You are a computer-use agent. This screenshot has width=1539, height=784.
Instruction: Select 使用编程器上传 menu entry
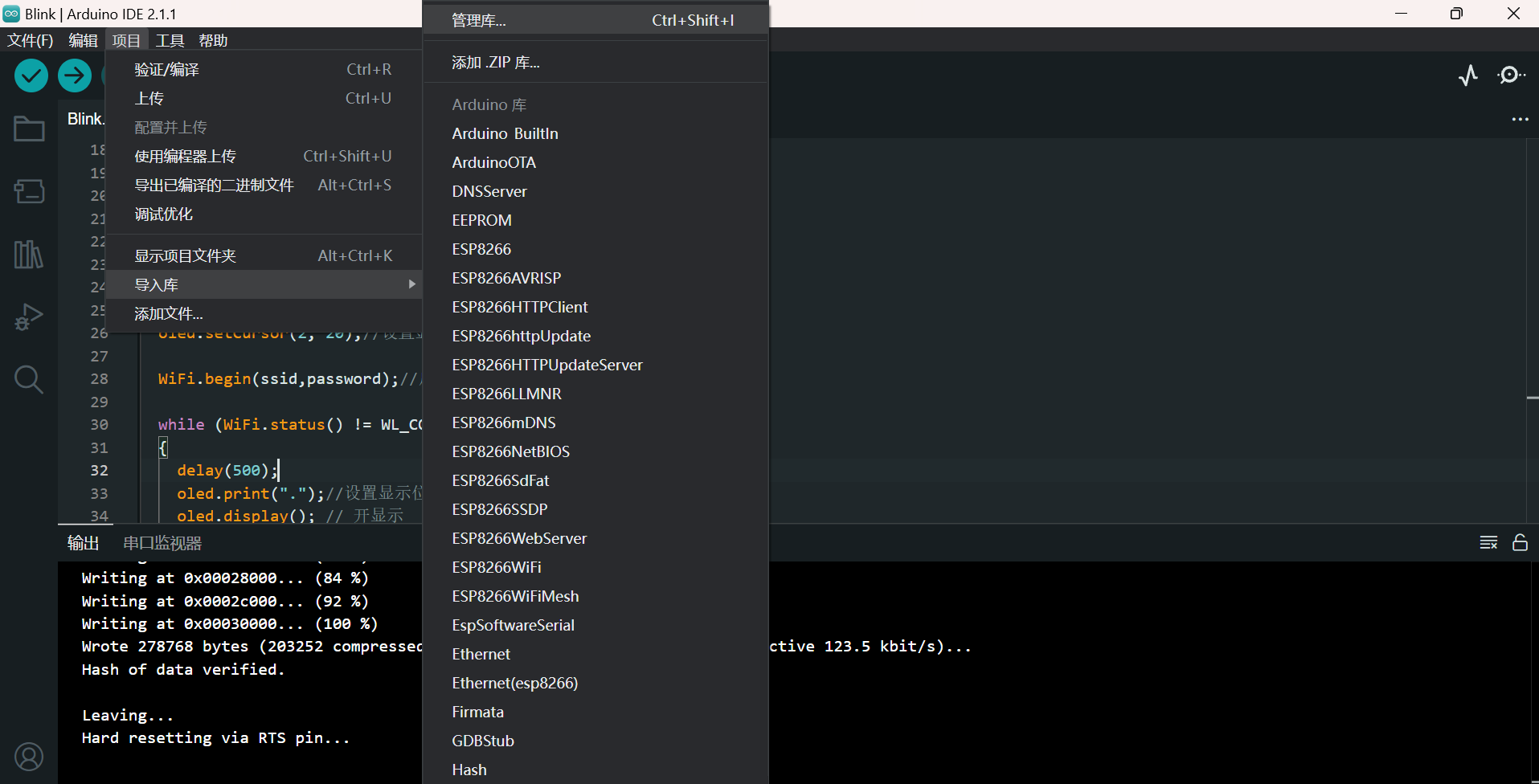pos(264,157)
